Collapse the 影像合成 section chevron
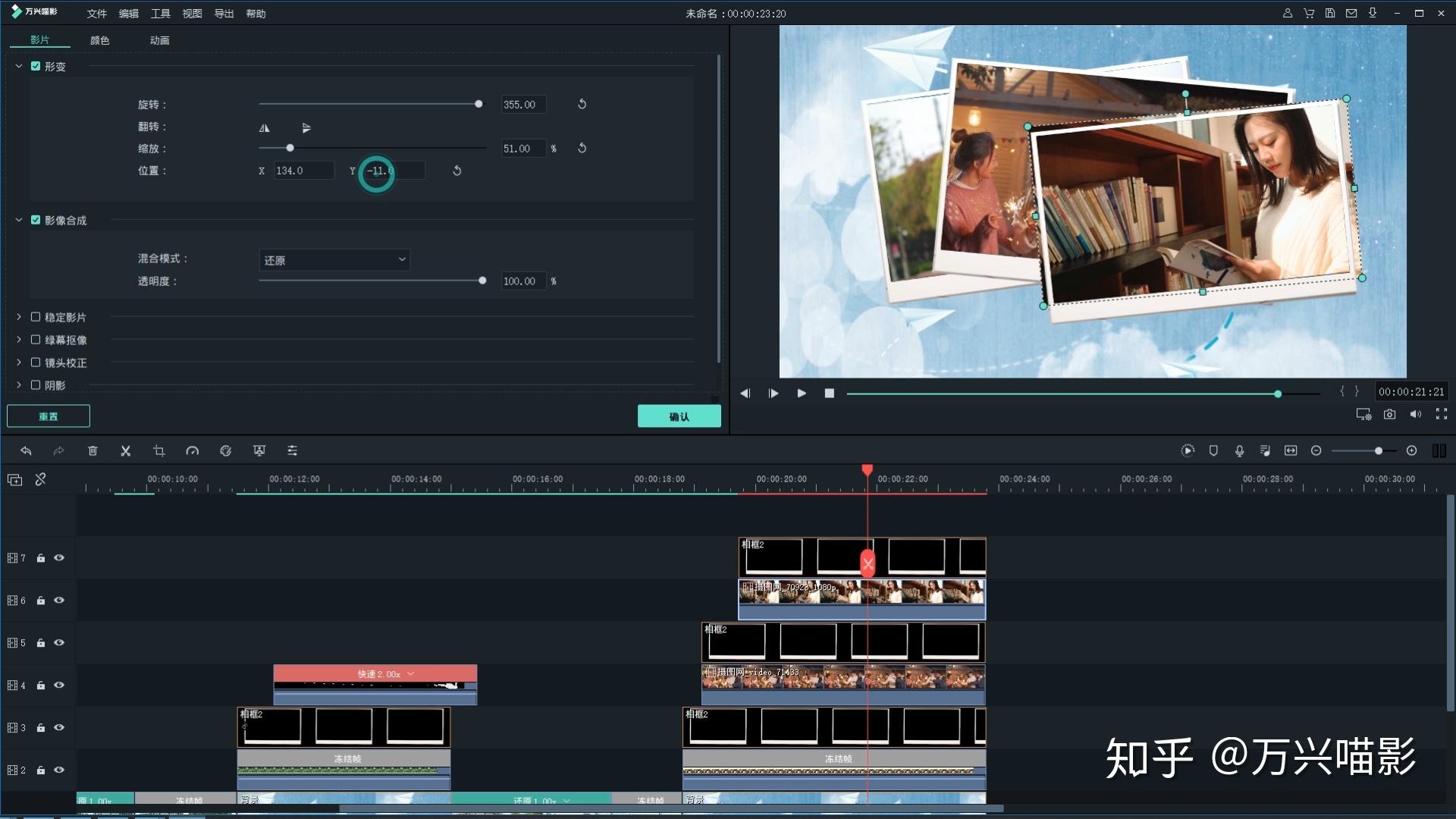1456x819 pixels. point(19,220)
